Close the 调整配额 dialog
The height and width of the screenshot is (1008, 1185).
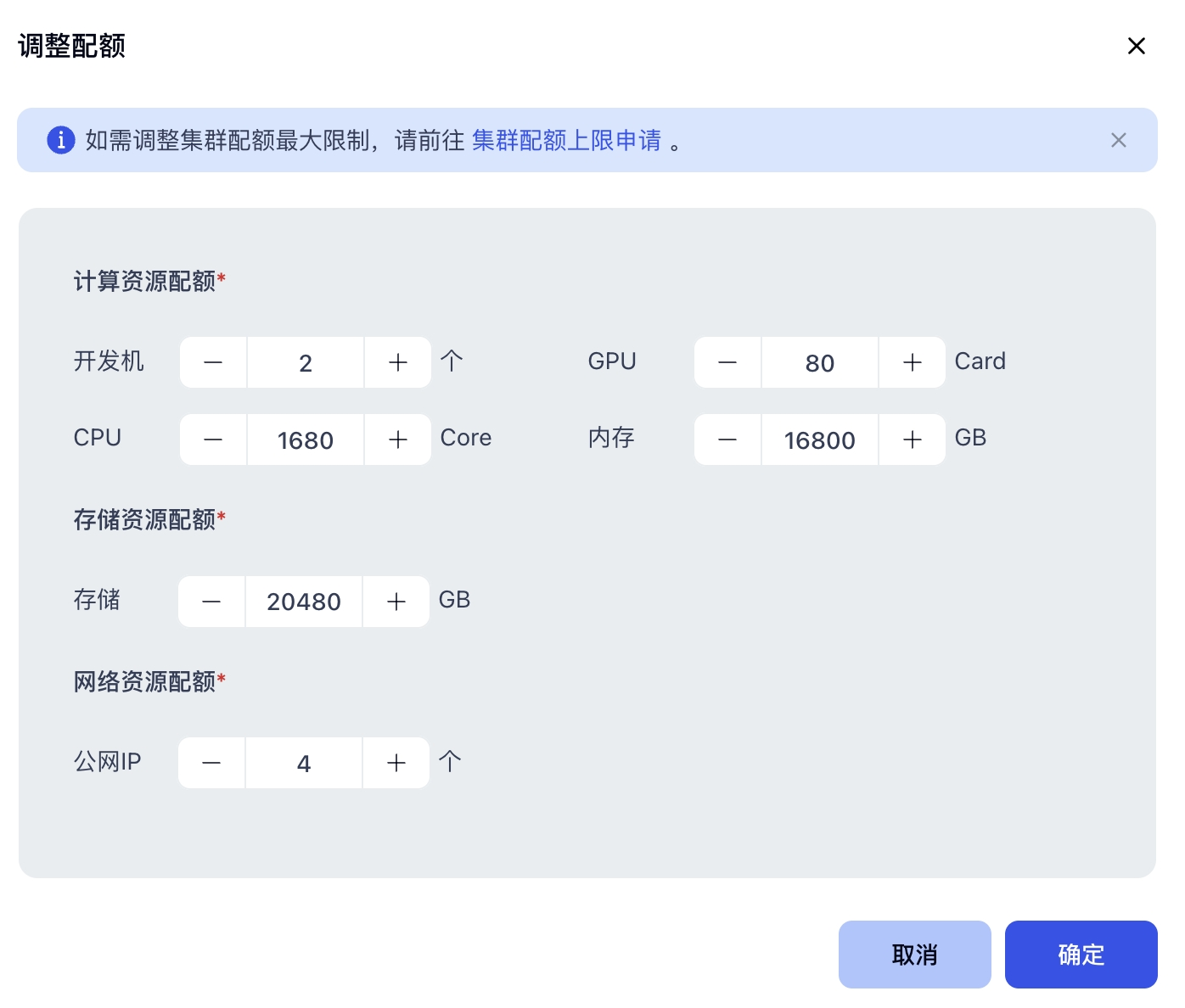[1137, 46]
